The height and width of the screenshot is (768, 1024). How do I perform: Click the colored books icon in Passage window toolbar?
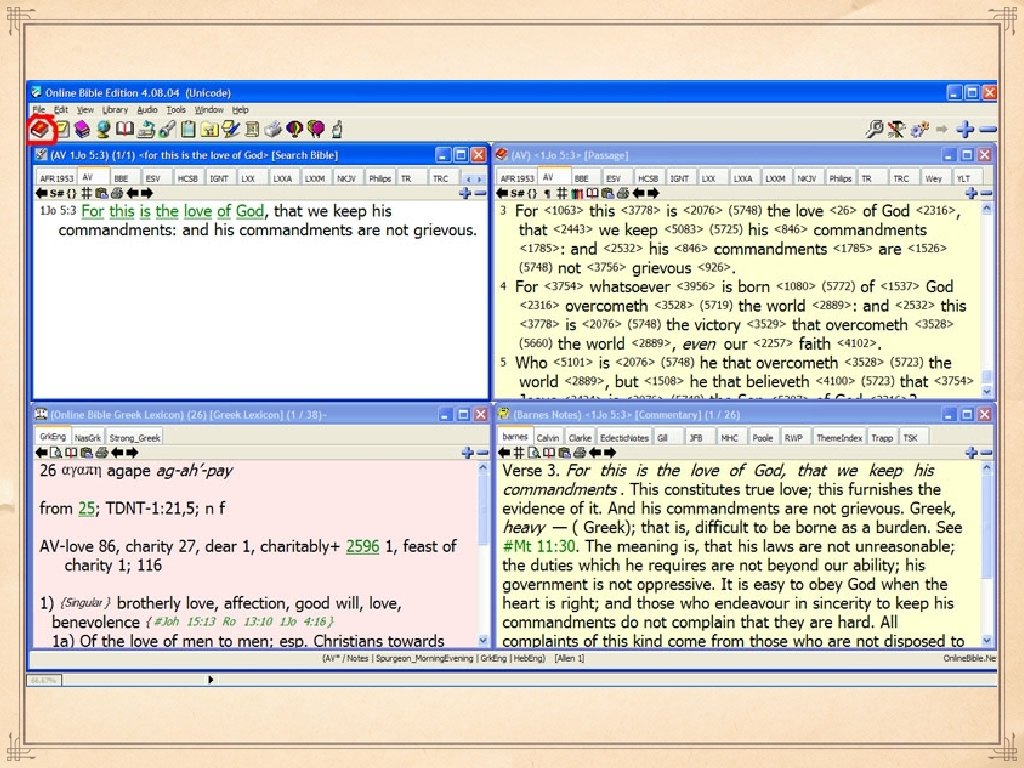[577, 193]
